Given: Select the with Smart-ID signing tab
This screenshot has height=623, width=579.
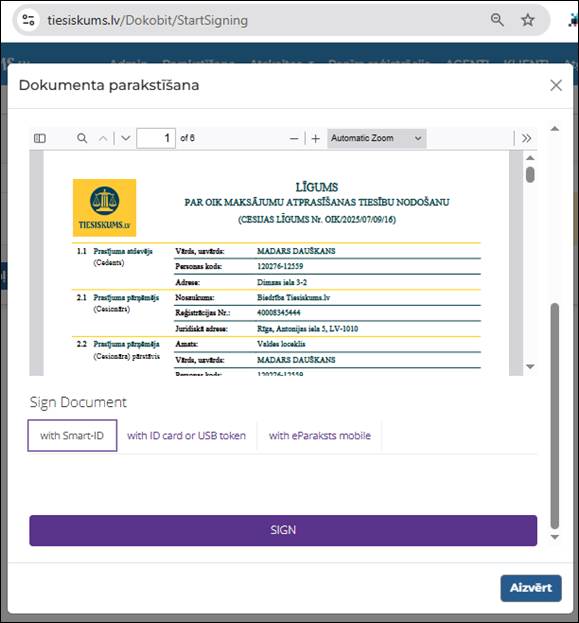Looking at the screenshot, I should click(x=72, y=435).
